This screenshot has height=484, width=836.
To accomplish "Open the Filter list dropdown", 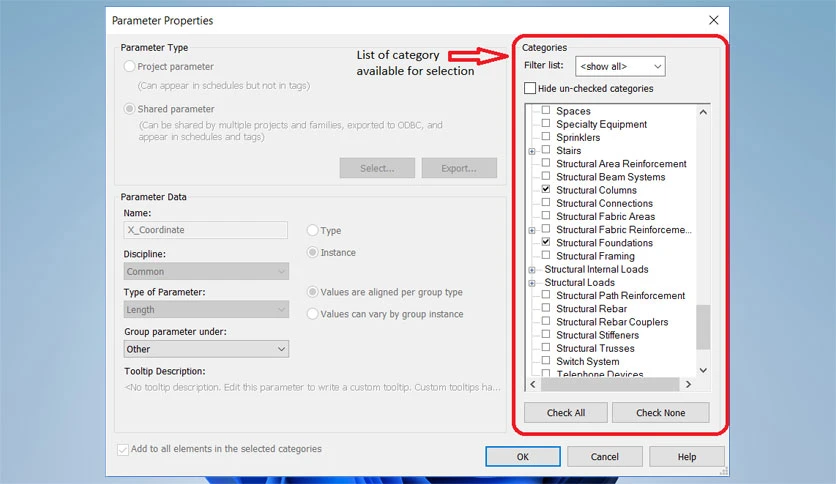I will [x=620, y=66].
